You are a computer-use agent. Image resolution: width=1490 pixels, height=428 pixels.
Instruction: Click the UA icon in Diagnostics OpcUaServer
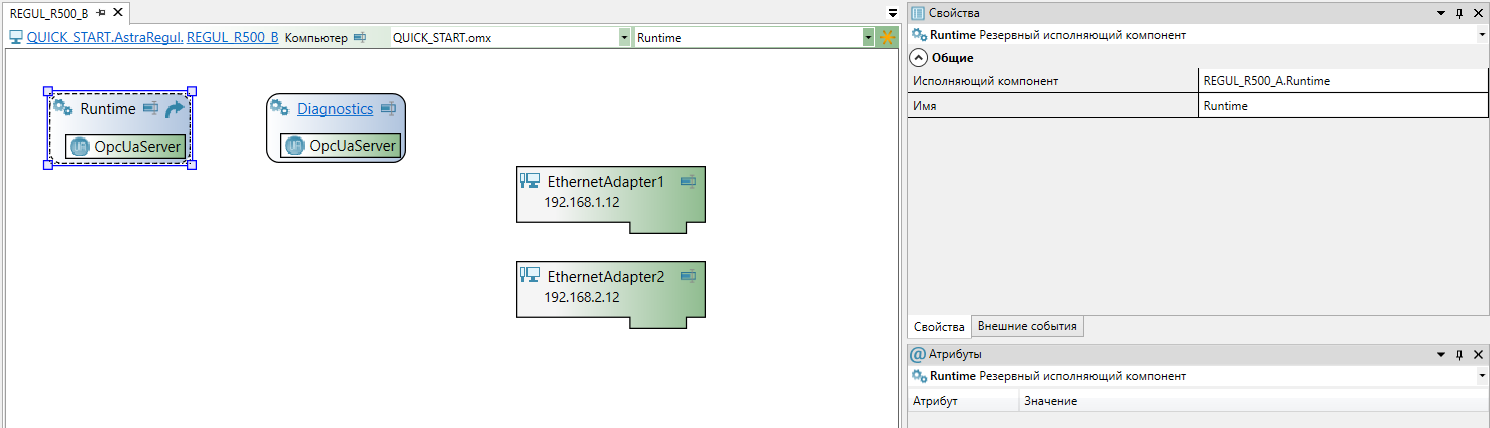pyautogui.click(x=295, y=146)
